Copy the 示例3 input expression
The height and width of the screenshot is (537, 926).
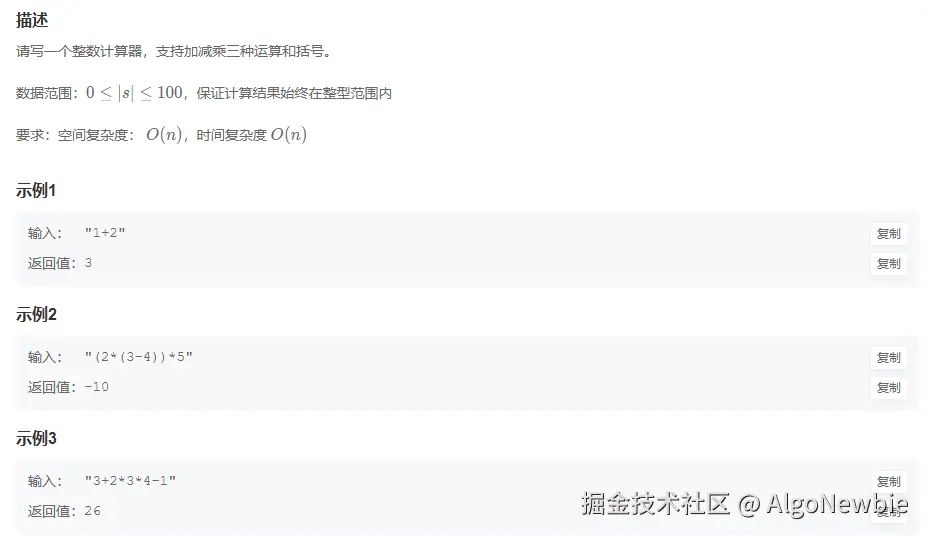pos(888,481)
